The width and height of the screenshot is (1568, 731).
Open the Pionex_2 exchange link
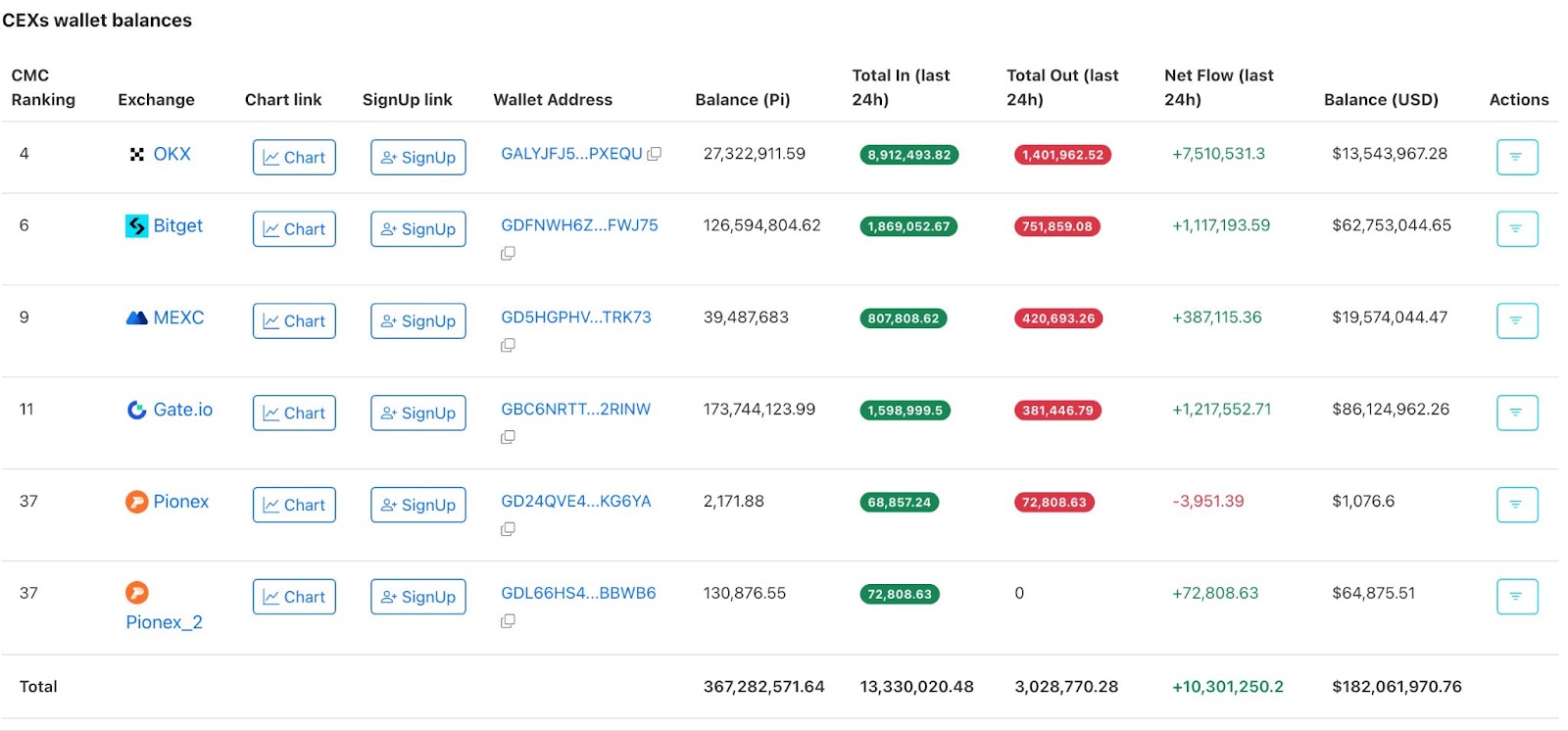(164, 622)
